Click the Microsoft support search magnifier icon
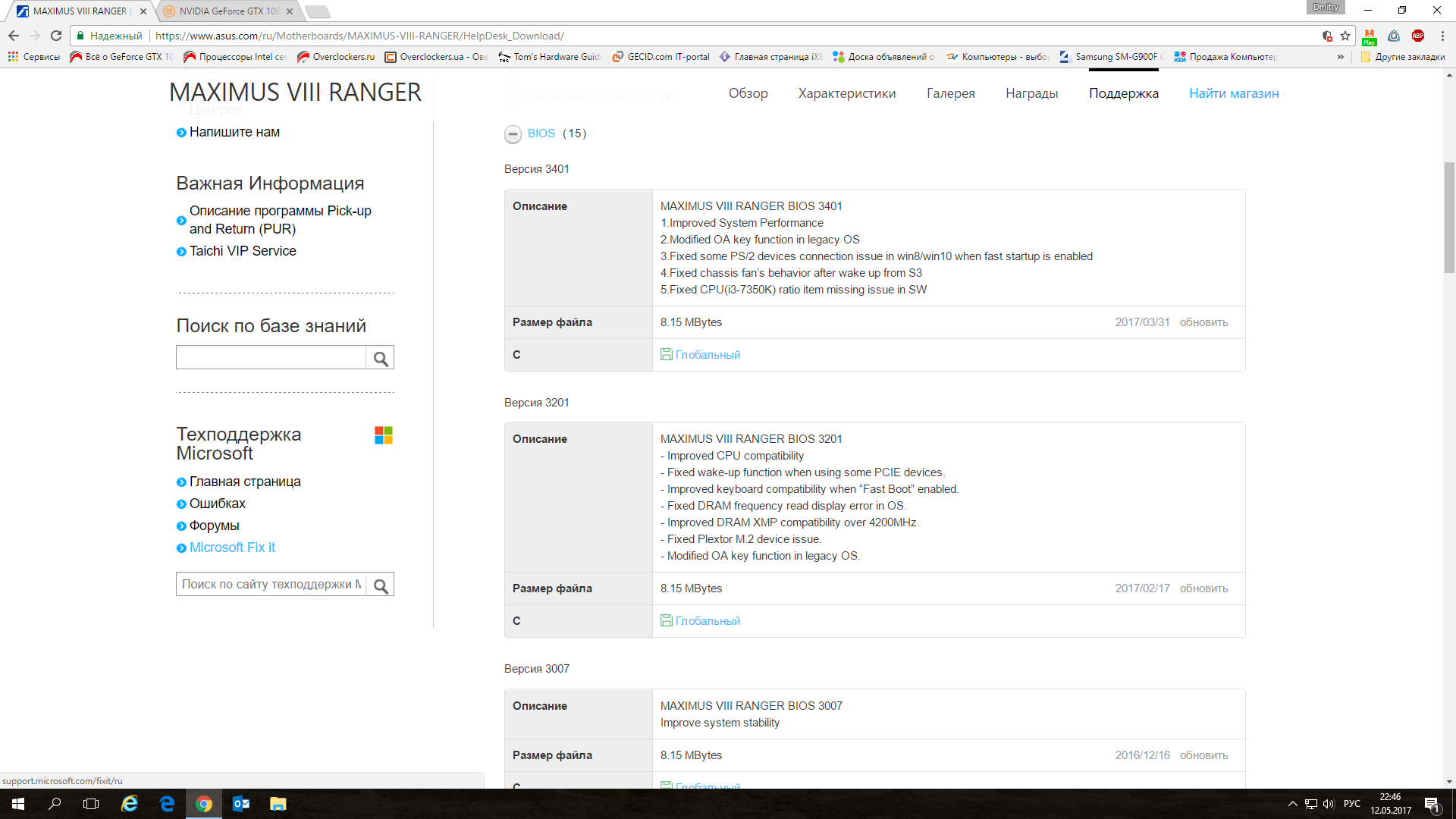The image size is (1456, 819). 381,585
